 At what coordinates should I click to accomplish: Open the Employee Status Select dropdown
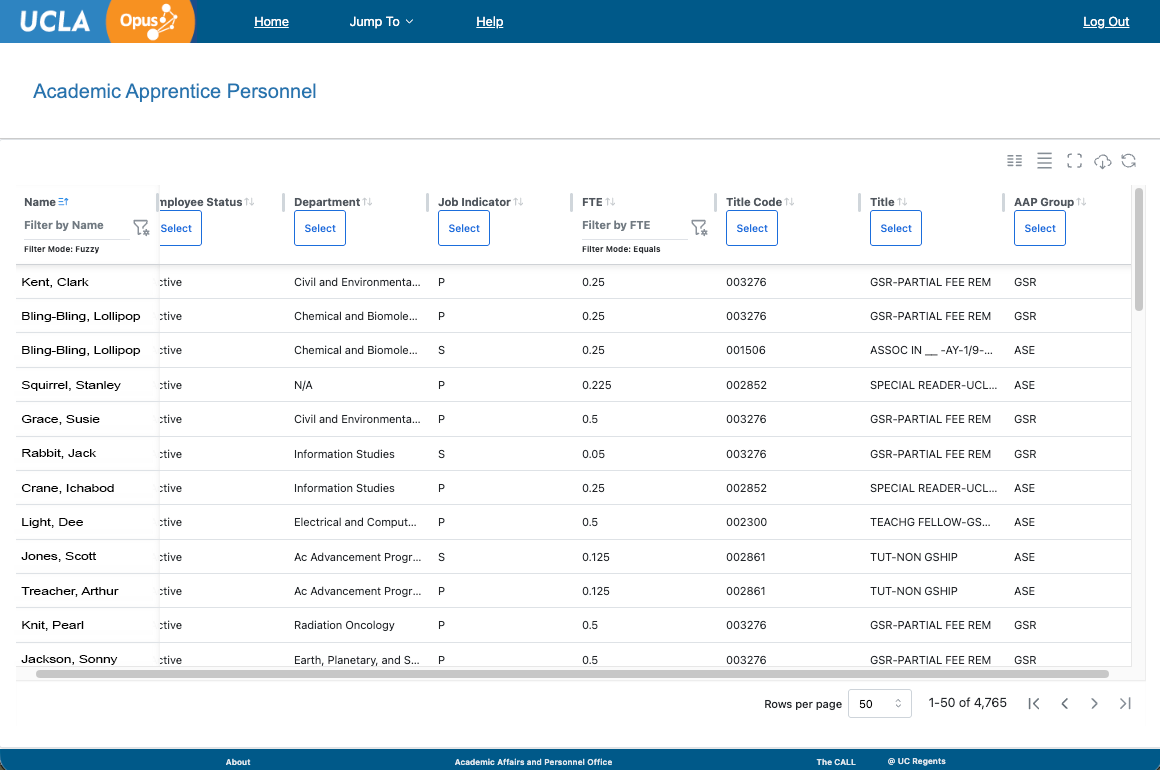[176, 228]
